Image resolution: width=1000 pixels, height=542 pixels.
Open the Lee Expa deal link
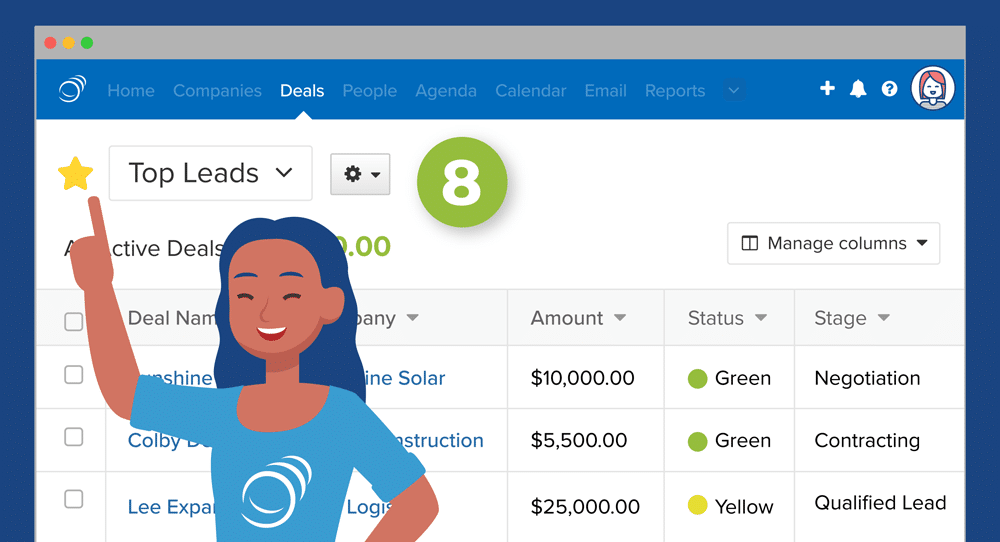160,507
